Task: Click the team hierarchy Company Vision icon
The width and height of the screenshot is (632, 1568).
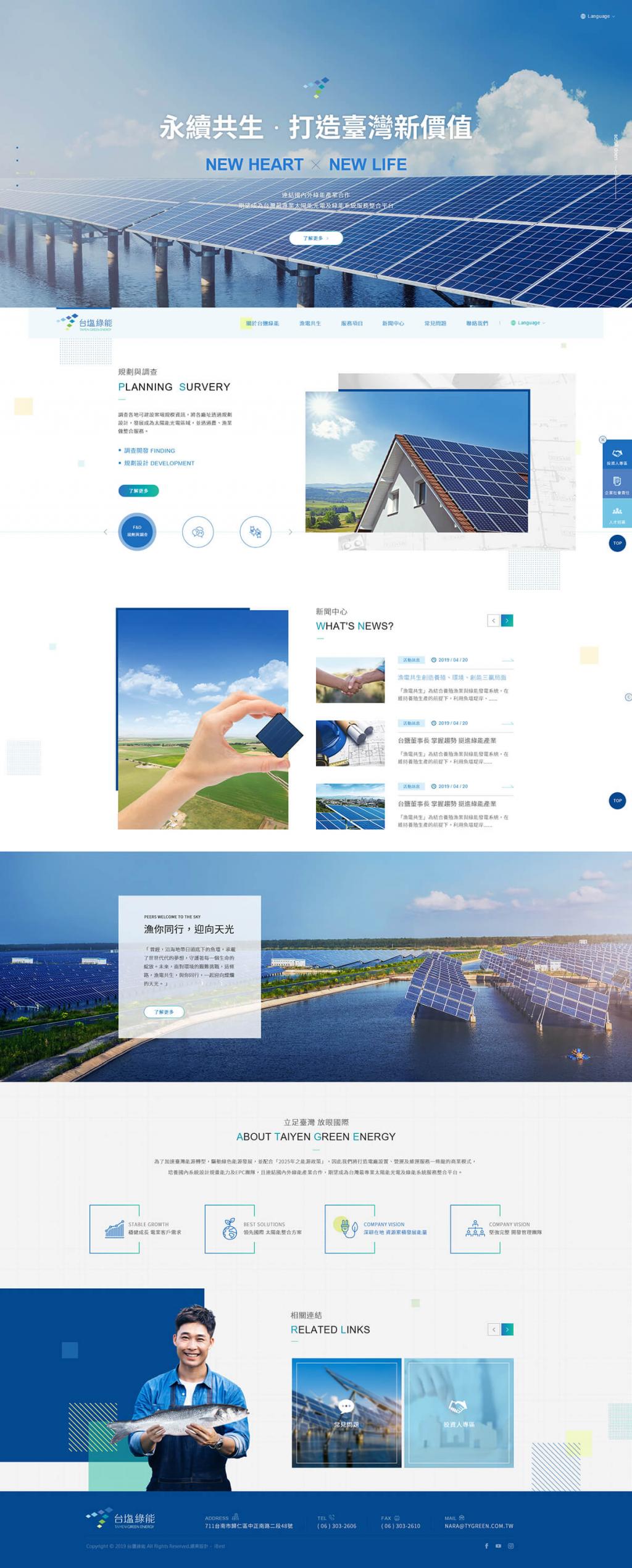Action: (475, 1228)
